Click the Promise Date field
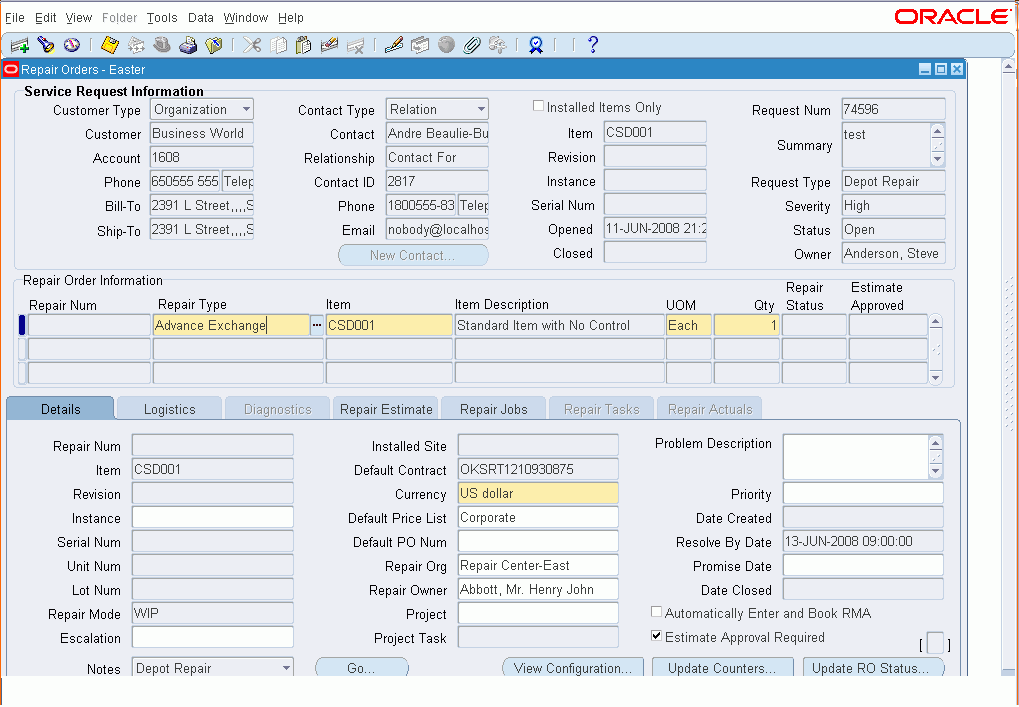Image resolution: width=1019 pixels, height=707 pixels. tap(863, 565)
